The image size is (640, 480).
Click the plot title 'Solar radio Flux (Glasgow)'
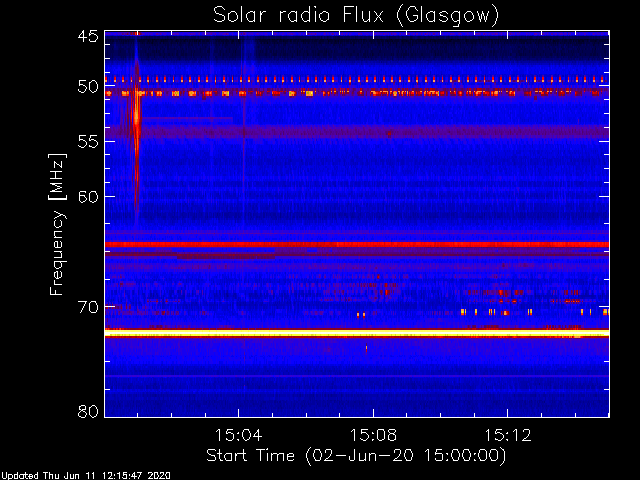click(x=356, y=16)
